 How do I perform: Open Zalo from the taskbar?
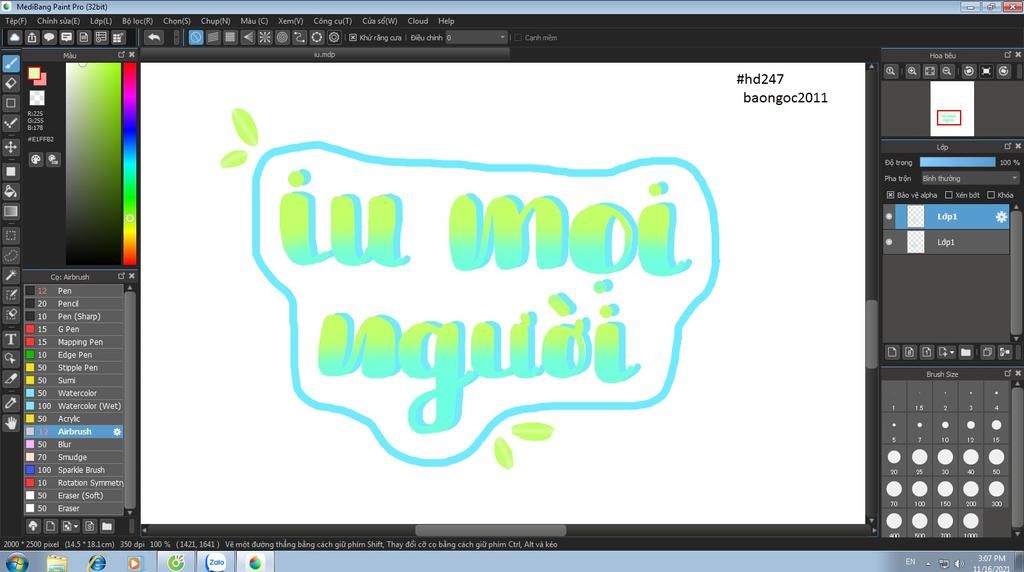pyautogui.click(x=216, y=562)
